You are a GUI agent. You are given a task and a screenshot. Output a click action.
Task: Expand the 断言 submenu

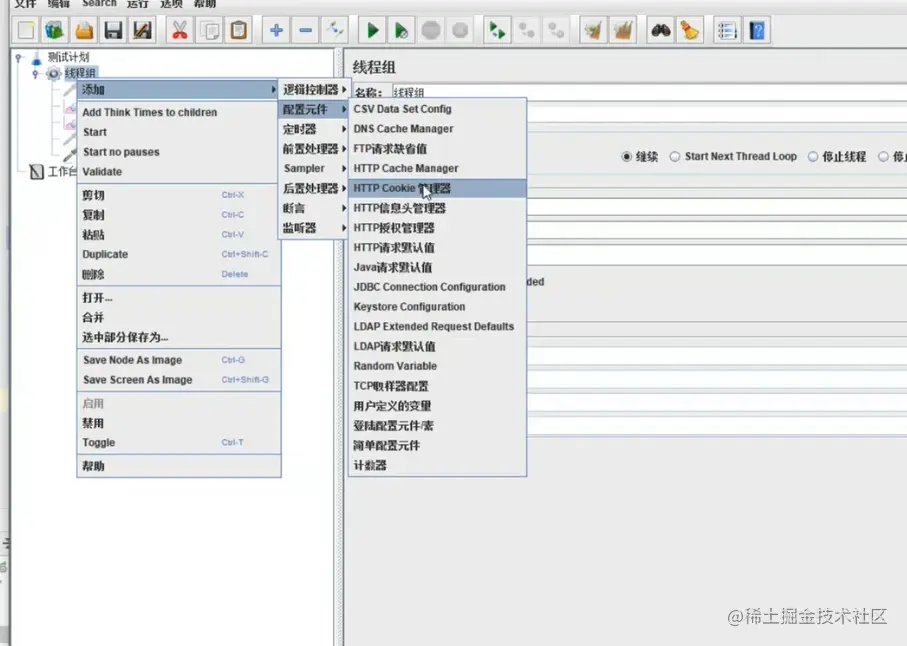(x=314, y=208)
